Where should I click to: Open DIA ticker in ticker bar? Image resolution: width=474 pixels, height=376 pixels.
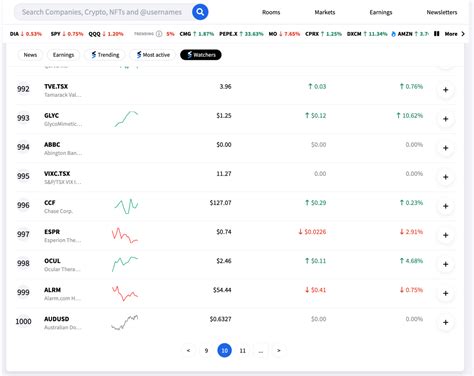click(x=26, y=34)
